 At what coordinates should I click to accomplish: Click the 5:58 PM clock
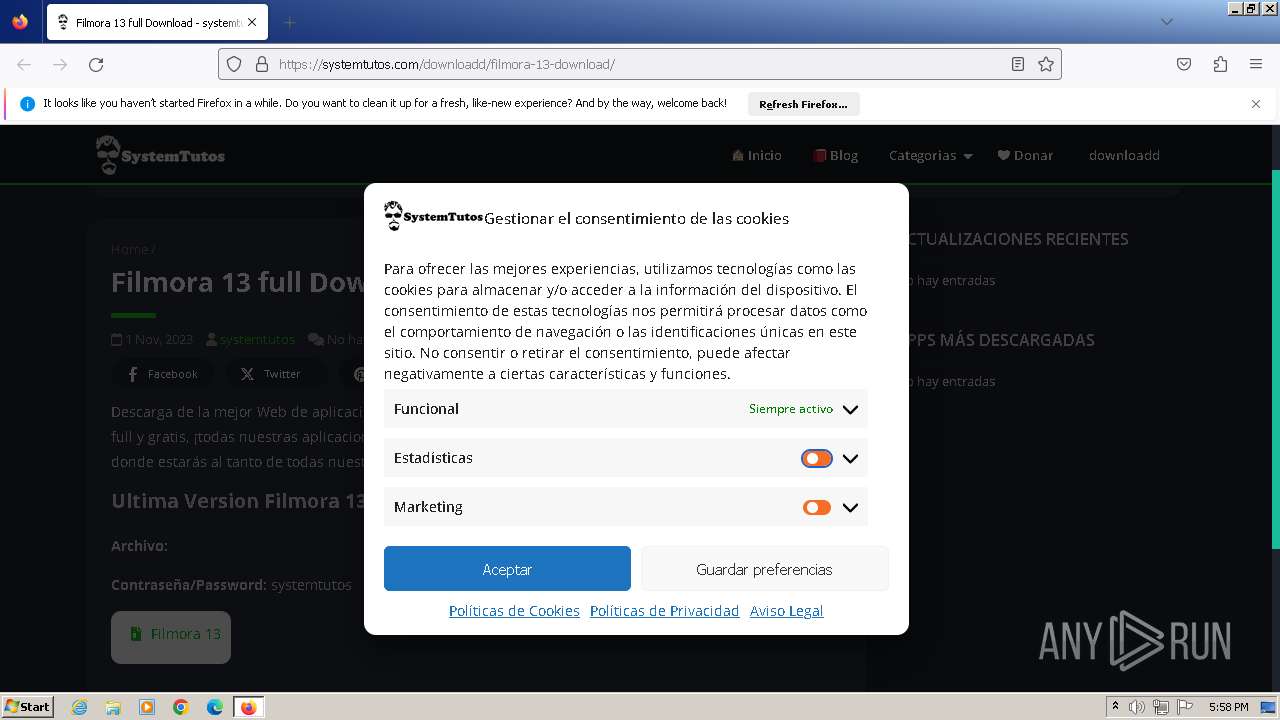(x=1228, y=707)
